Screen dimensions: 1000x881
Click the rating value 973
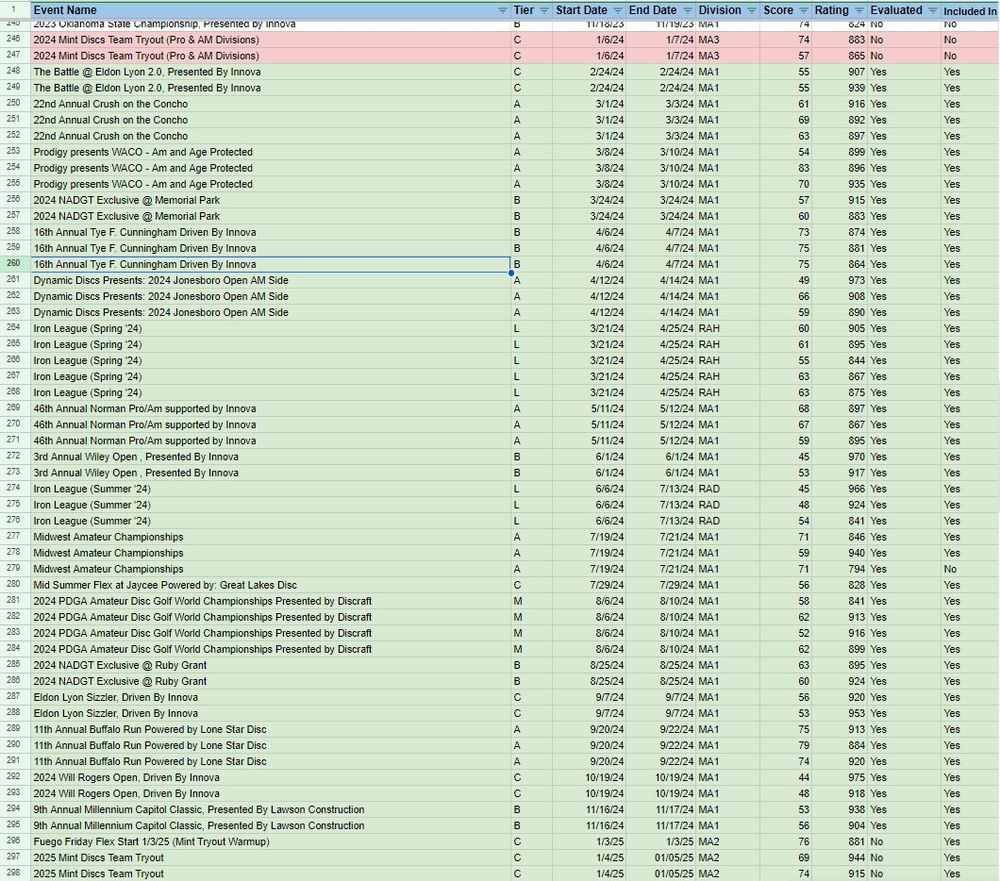856,280
